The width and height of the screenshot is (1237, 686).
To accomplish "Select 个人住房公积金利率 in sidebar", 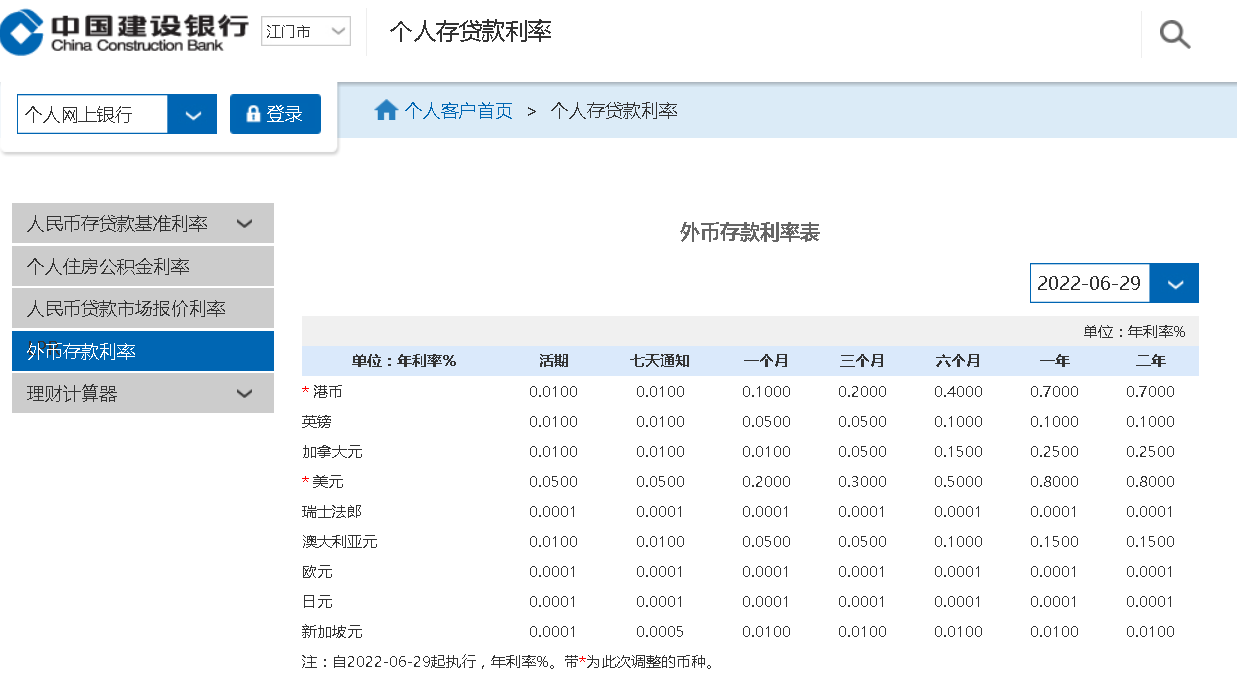I will pos(108,267).
